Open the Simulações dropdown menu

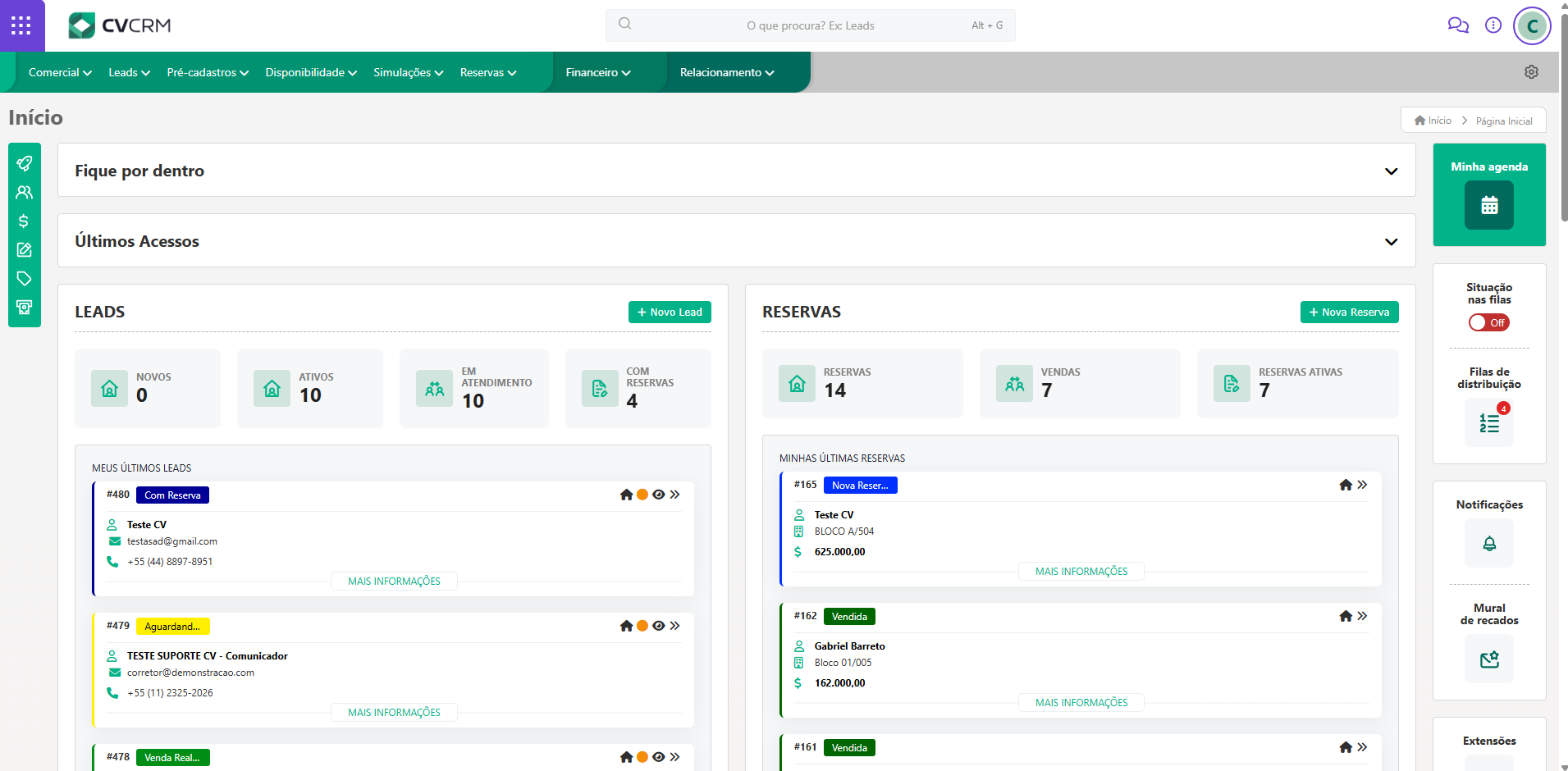409,72
